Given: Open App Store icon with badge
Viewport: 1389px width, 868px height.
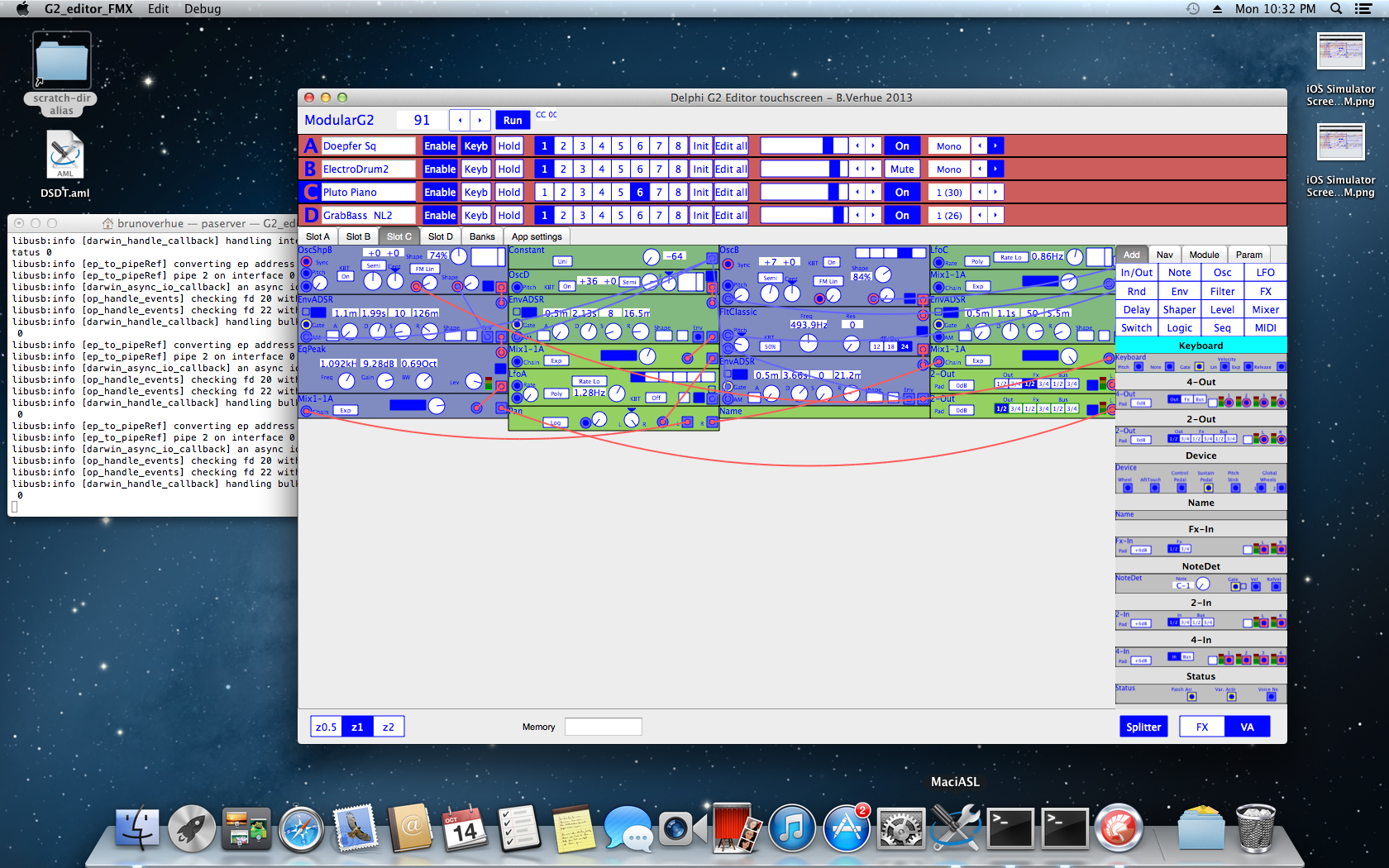Looking at the screenshot, I should pyautogui.click(x=847, y=827).
